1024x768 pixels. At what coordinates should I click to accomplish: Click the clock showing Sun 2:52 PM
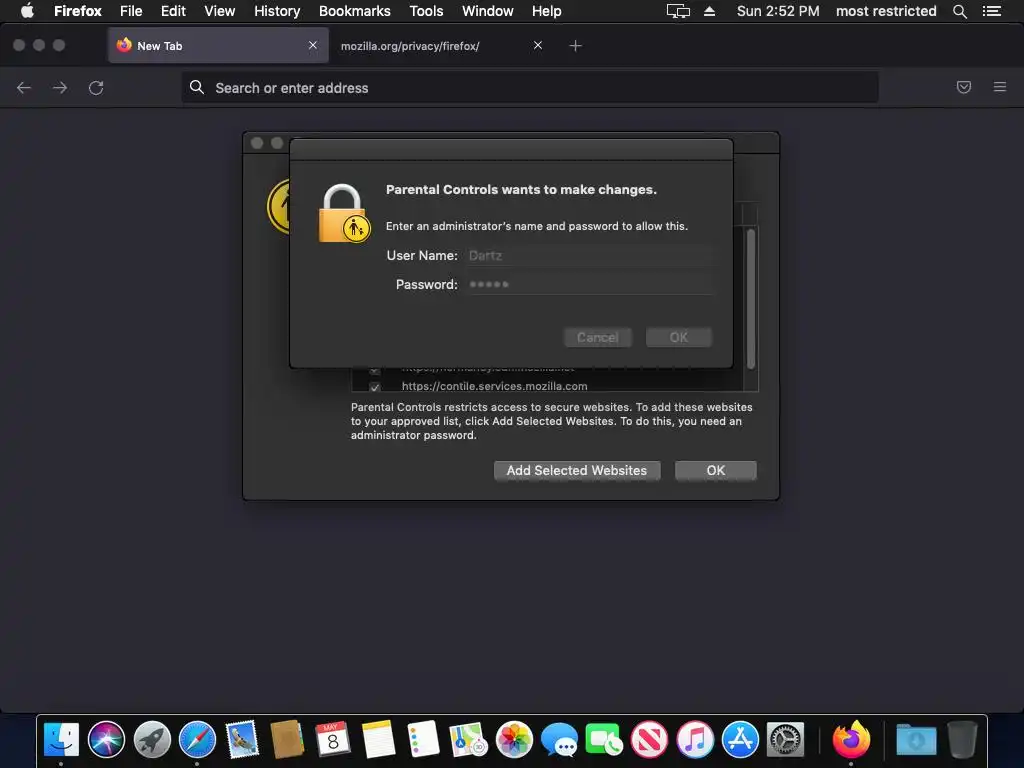pyautogui.click(x=778, y=11)
